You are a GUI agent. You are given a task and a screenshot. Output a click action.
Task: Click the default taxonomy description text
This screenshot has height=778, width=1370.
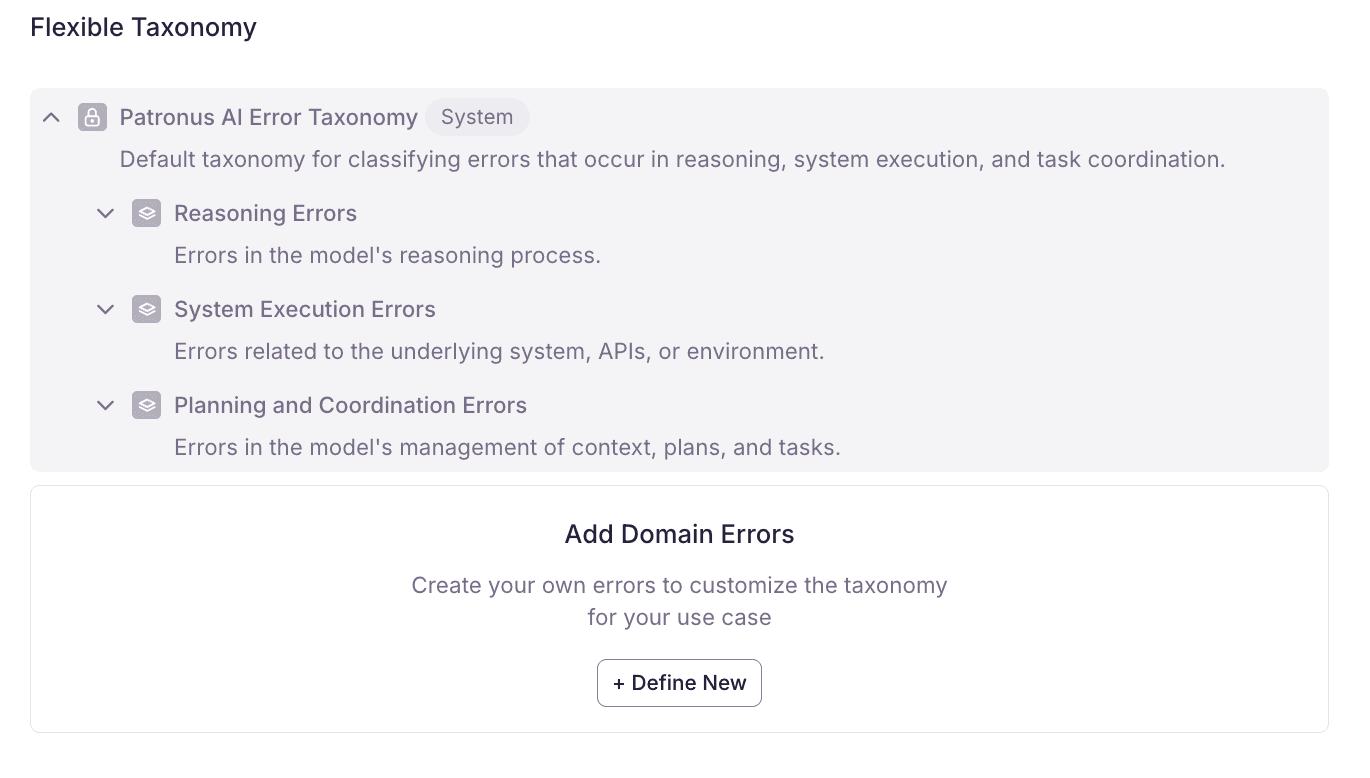point(672,159)
